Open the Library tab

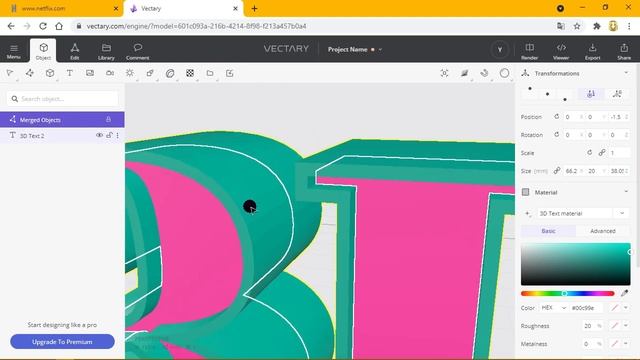pyautogui.click(x=106, y=51)
